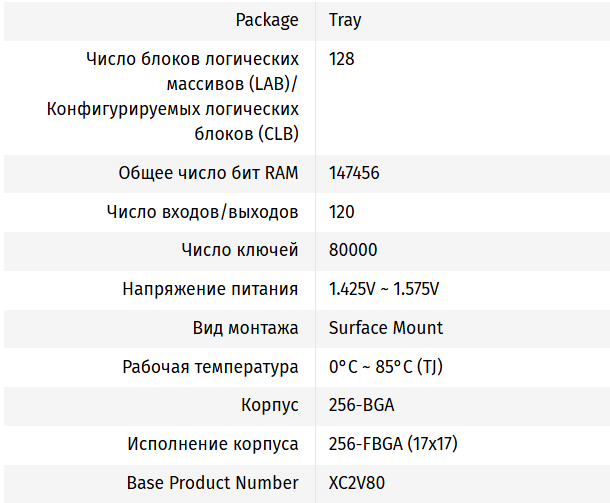The image size is (610, 503).
Task: Select the value 128 in table
Action: [341, 59]
